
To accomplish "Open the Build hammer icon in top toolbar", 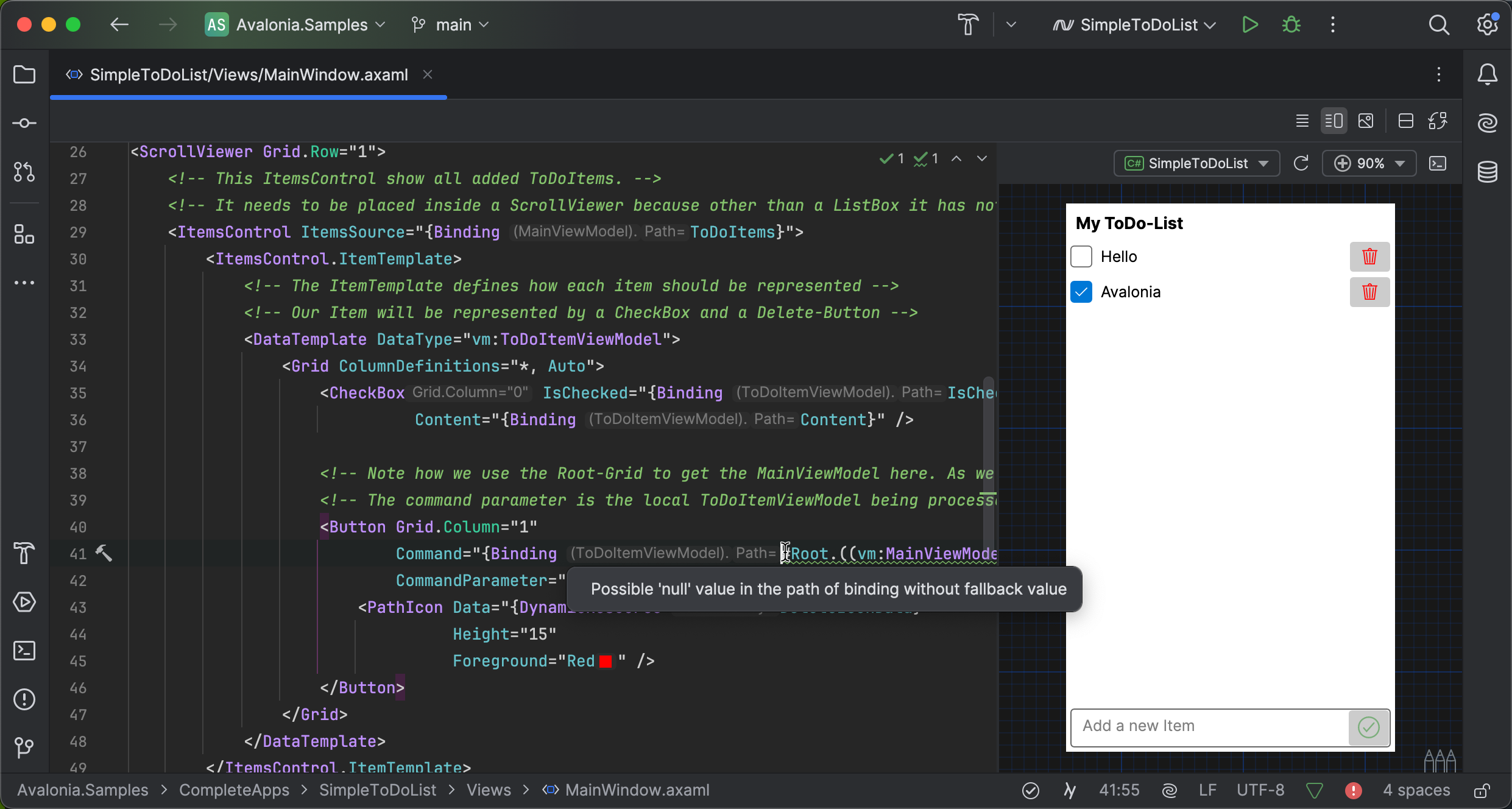I will click(967, 25).
